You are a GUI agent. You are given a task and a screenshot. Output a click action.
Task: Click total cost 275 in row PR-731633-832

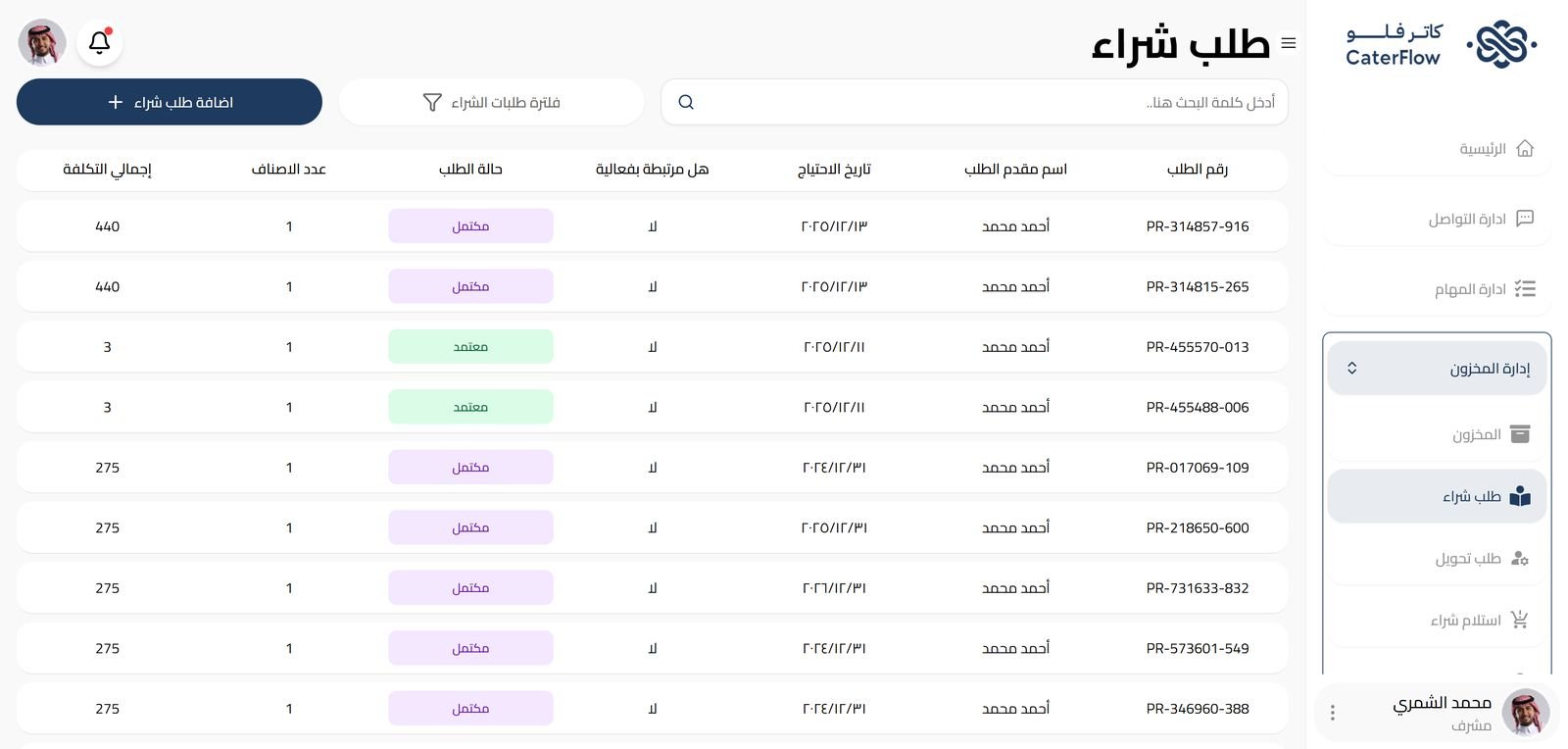pyautogui.click(x=108, y=588)
